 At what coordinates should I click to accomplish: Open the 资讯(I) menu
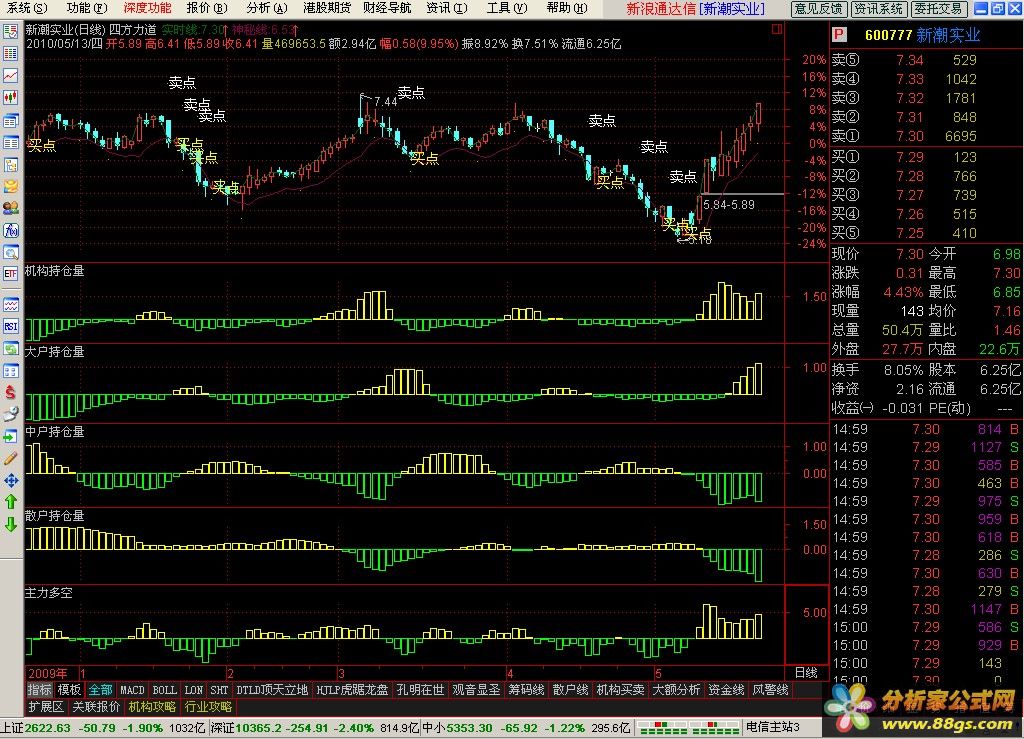447,8
